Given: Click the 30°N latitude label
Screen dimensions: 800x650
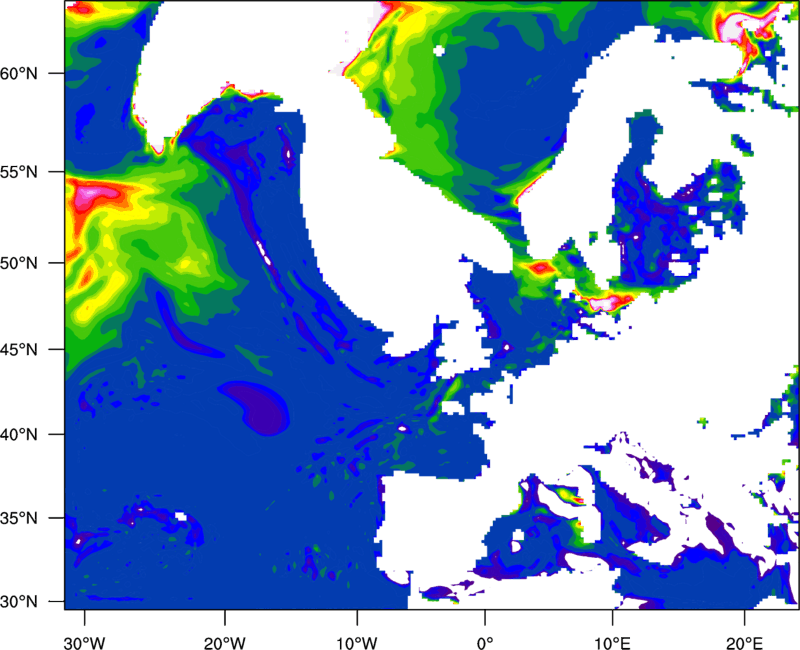Looking at the screenshot, I should [x=19, y=602].
